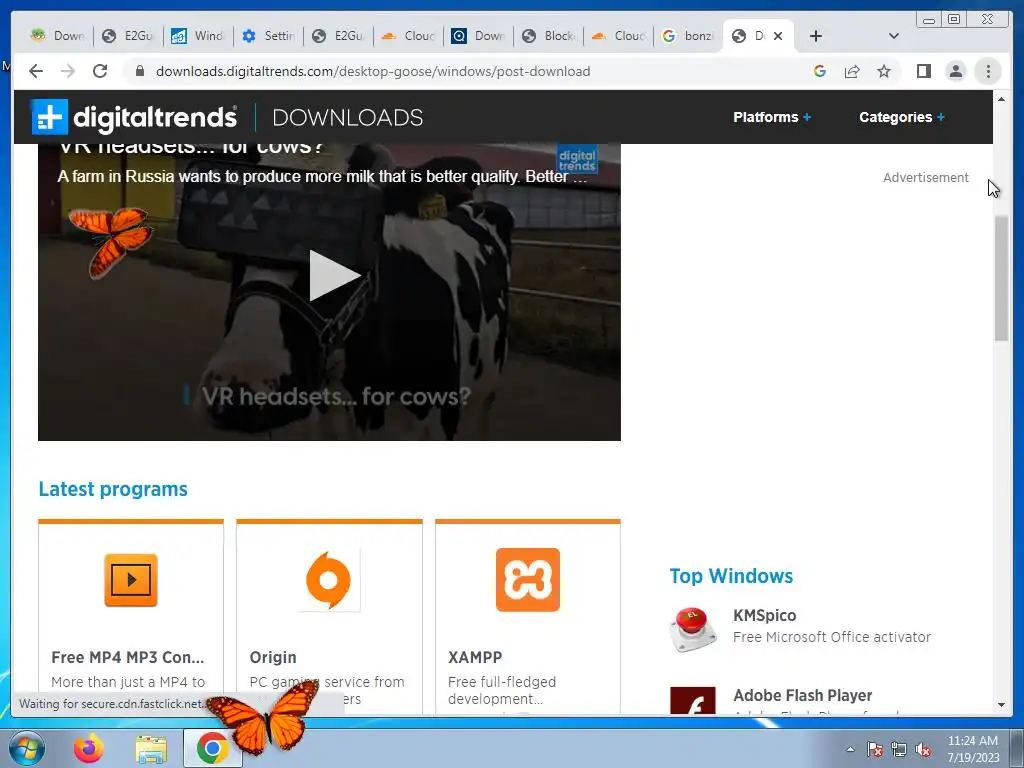Switch to the first Cloud tab
The width and height of the screenshot is (1024, 768).
(x=409, y=36)
